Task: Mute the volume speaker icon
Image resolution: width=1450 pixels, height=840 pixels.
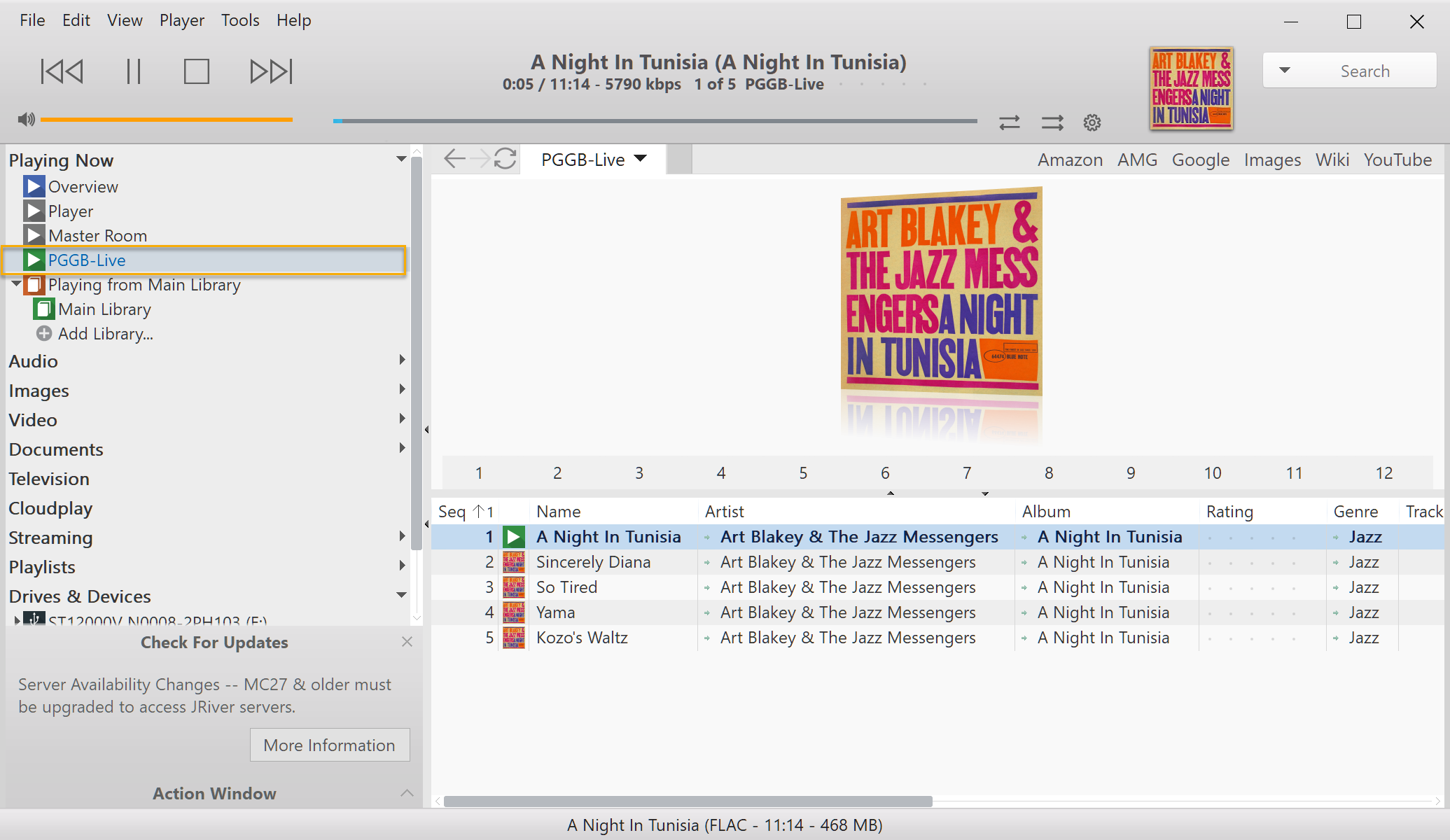Action: [x=26, y=120]
